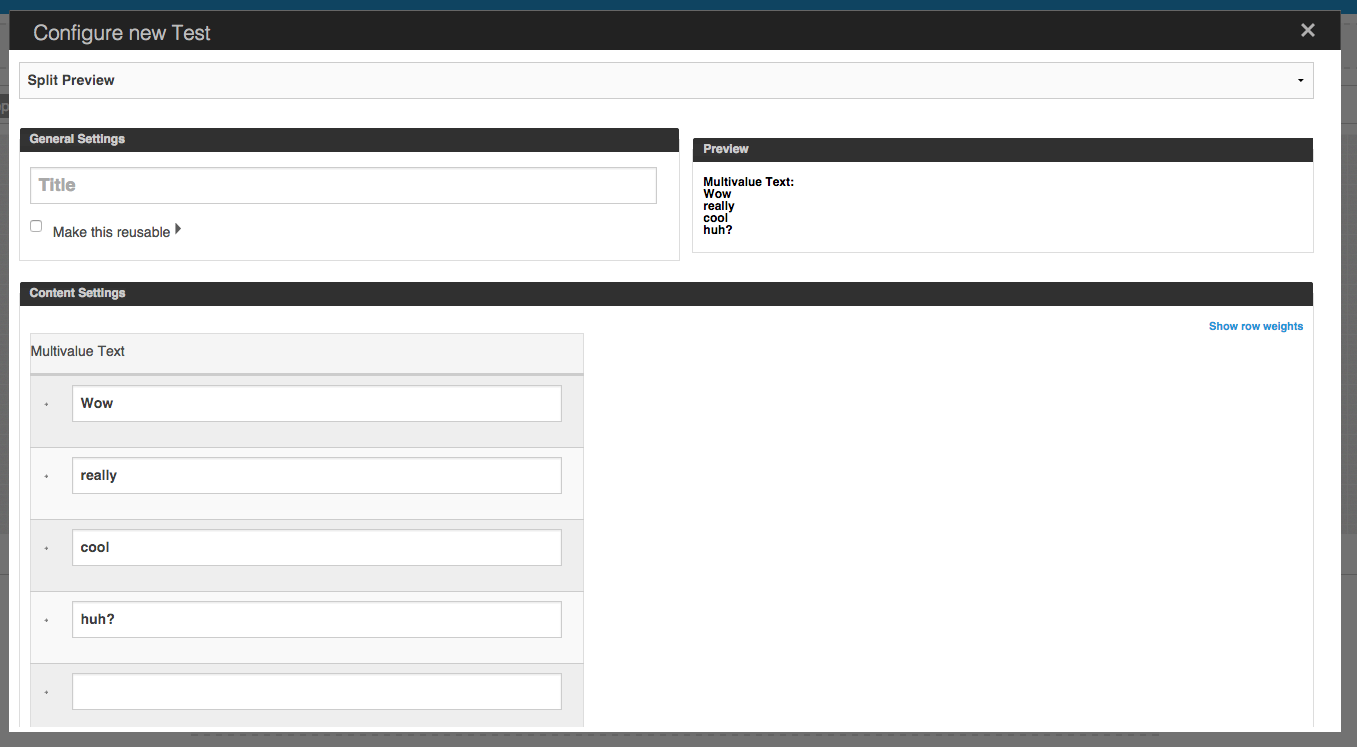Select the text field containing "Wow"
Viewport: 1357px width, 747px height.
pos(316,403)
